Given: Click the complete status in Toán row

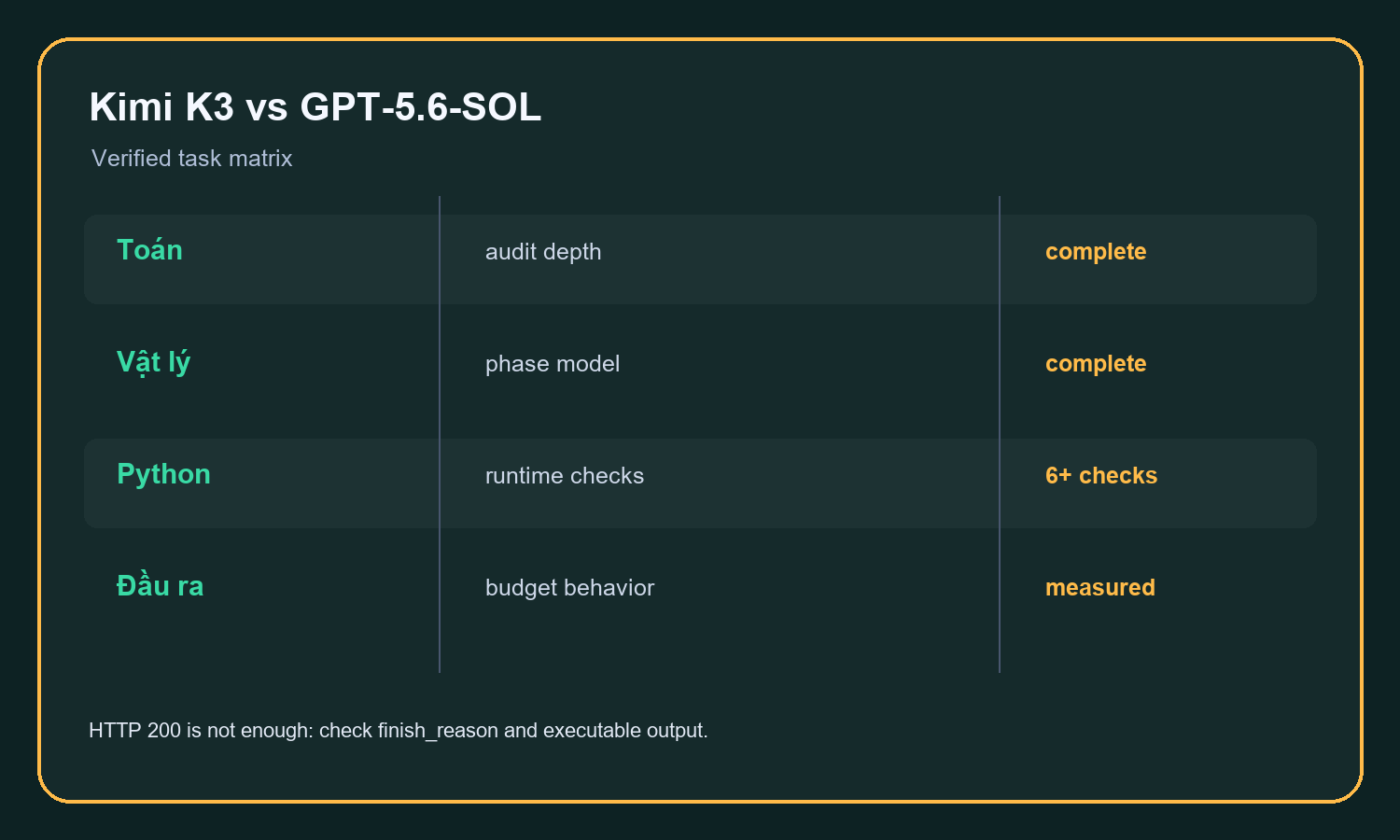Looking at the screenshot, I should (x=1096, y=252).
